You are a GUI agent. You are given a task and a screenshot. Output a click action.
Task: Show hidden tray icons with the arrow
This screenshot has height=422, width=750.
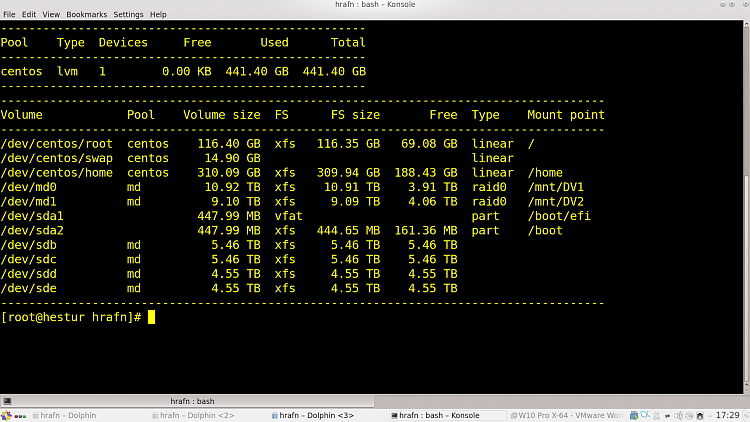pos(710,416)
